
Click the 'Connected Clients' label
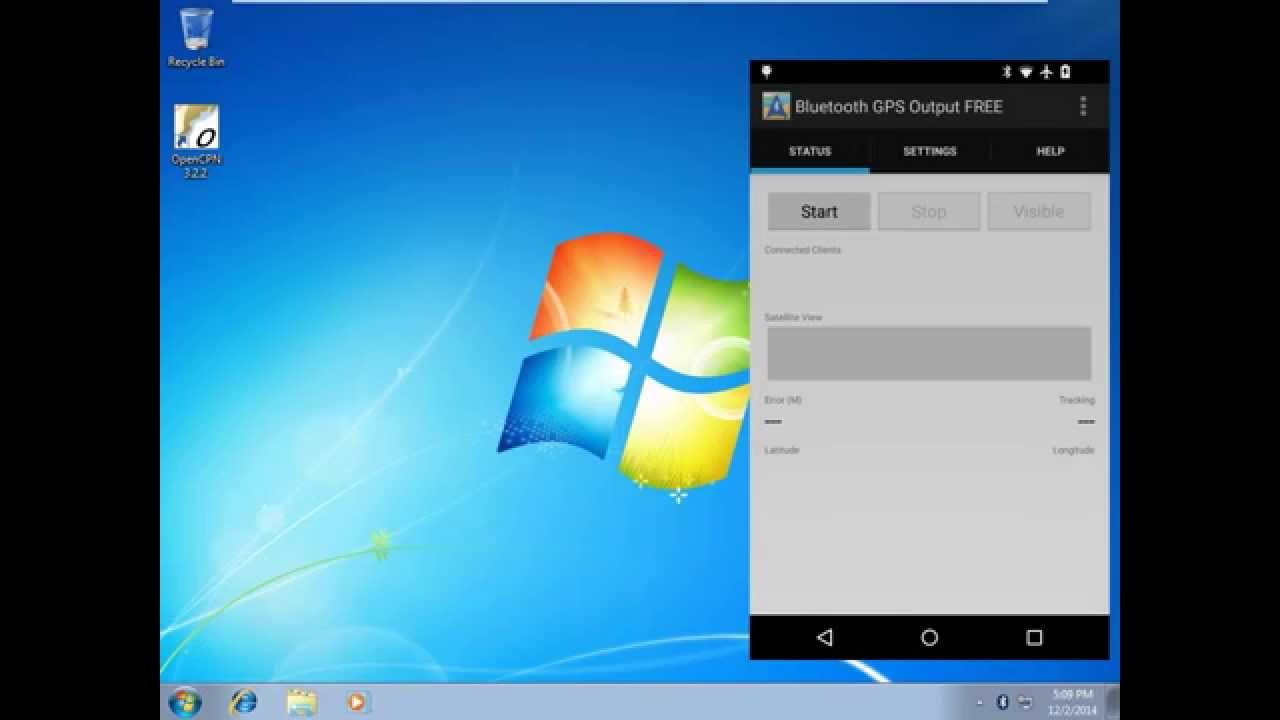803,250
